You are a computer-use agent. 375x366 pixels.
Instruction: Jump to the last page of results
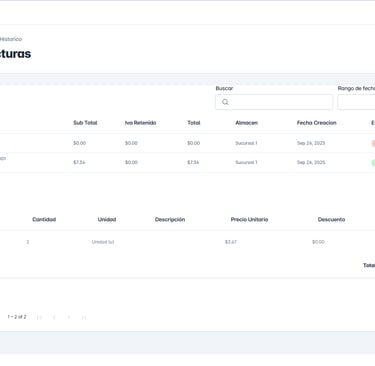point(84,317)
